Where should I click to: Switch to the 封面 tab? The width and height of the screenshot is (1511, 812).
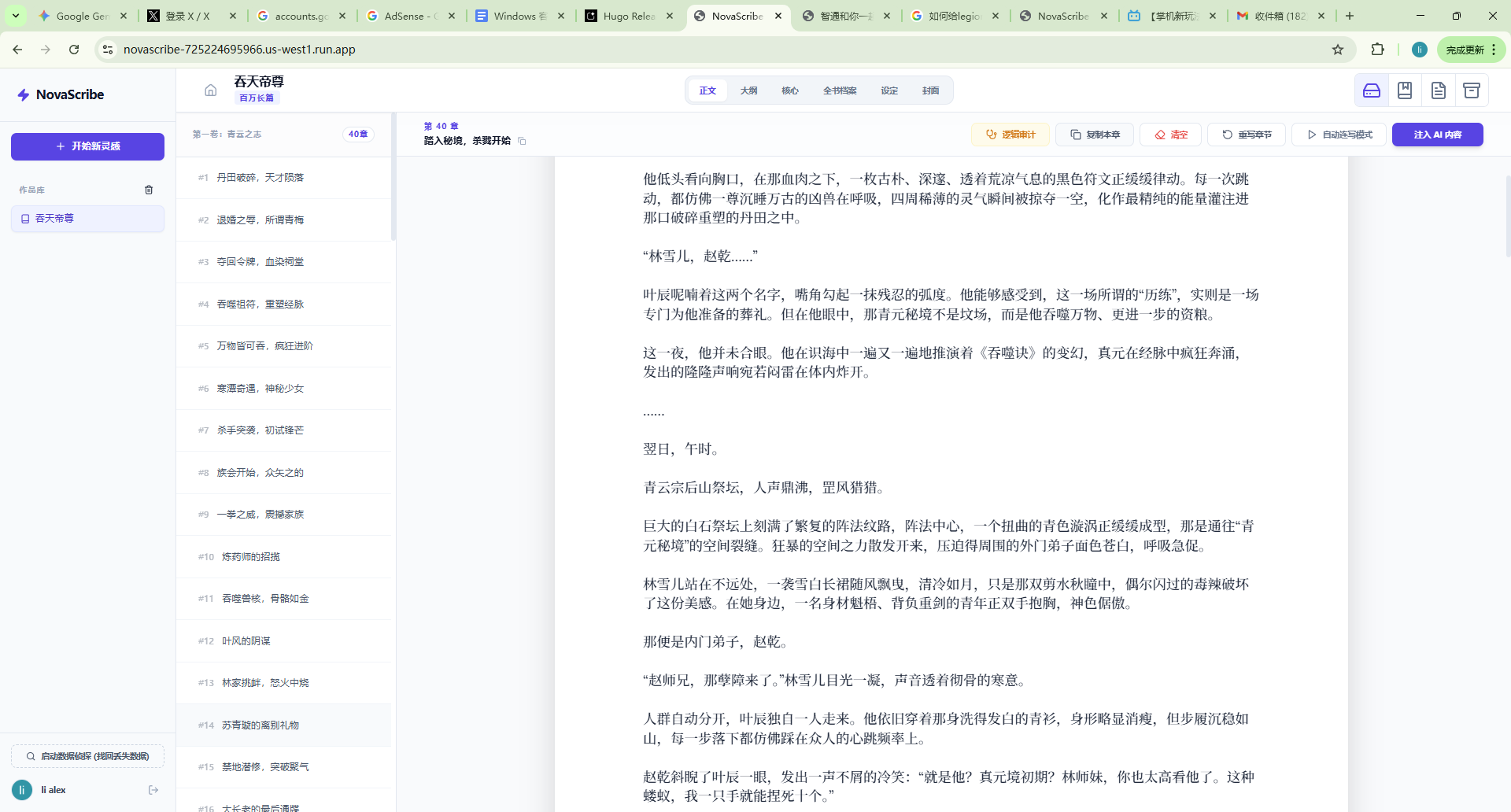click(x=929, y=90)
